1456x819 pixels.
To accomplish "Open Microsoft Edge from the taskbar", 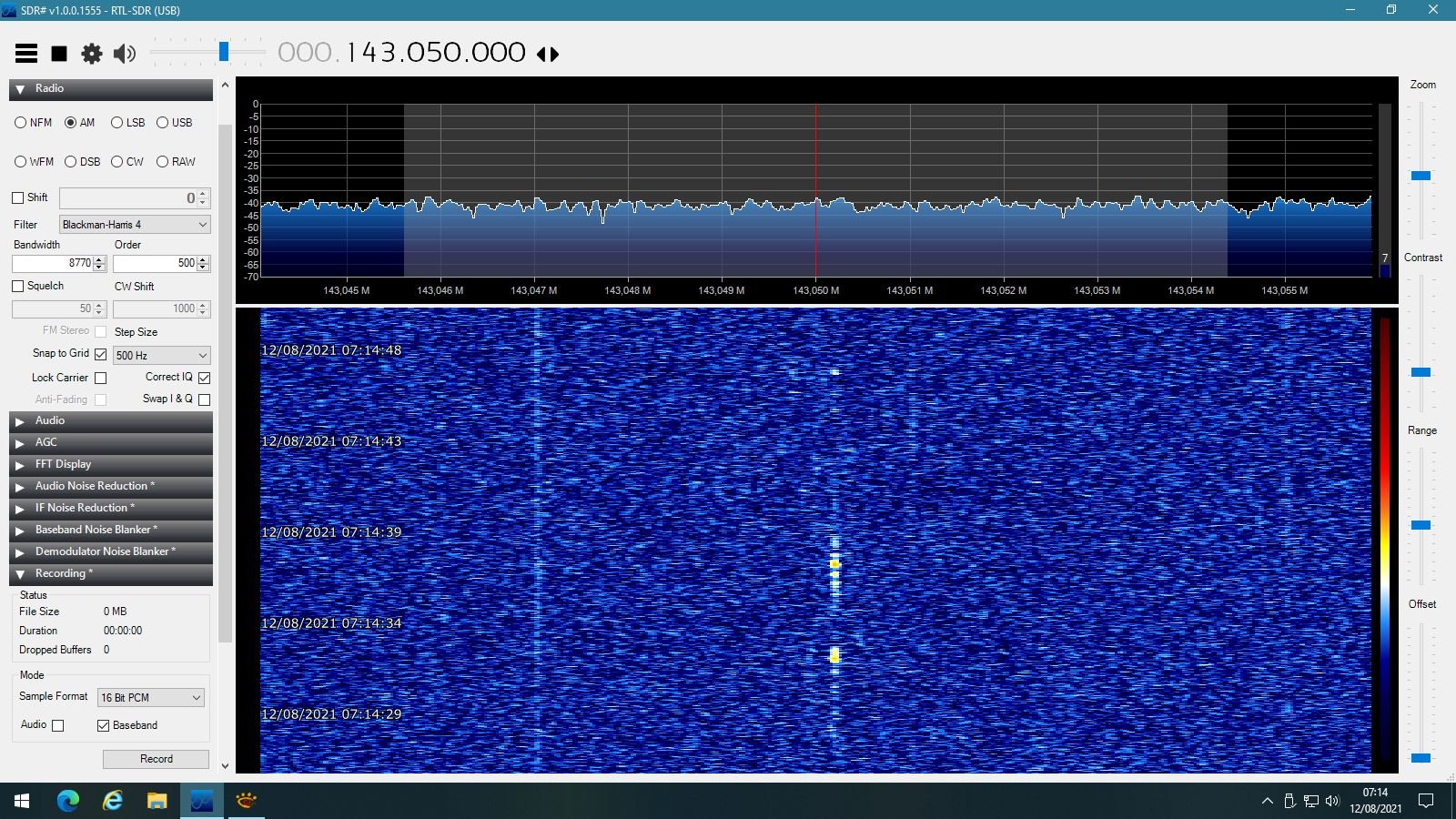I will 68,801.
